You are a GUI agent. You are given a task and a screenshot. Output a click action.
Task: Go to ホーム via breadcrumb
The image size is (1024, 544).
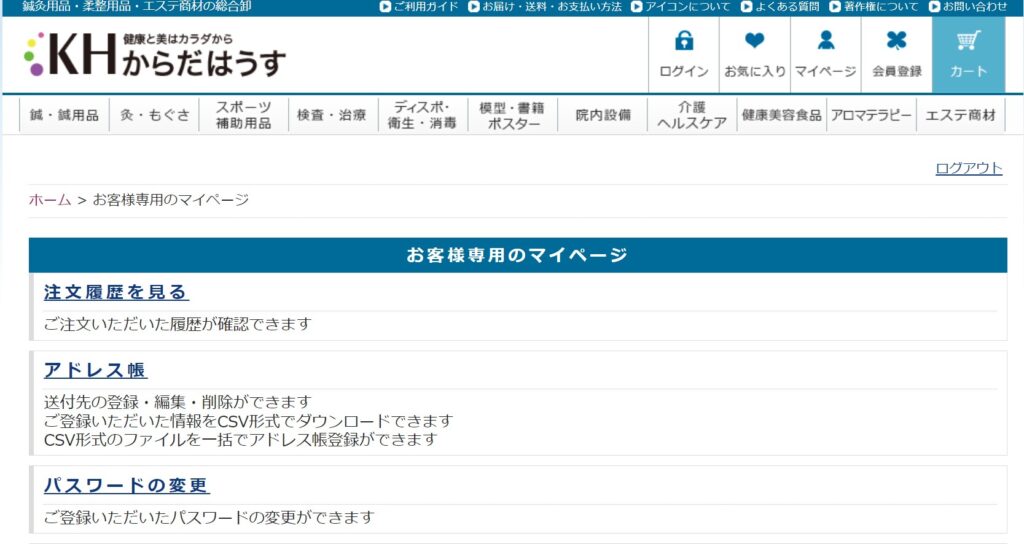[50, 200]
